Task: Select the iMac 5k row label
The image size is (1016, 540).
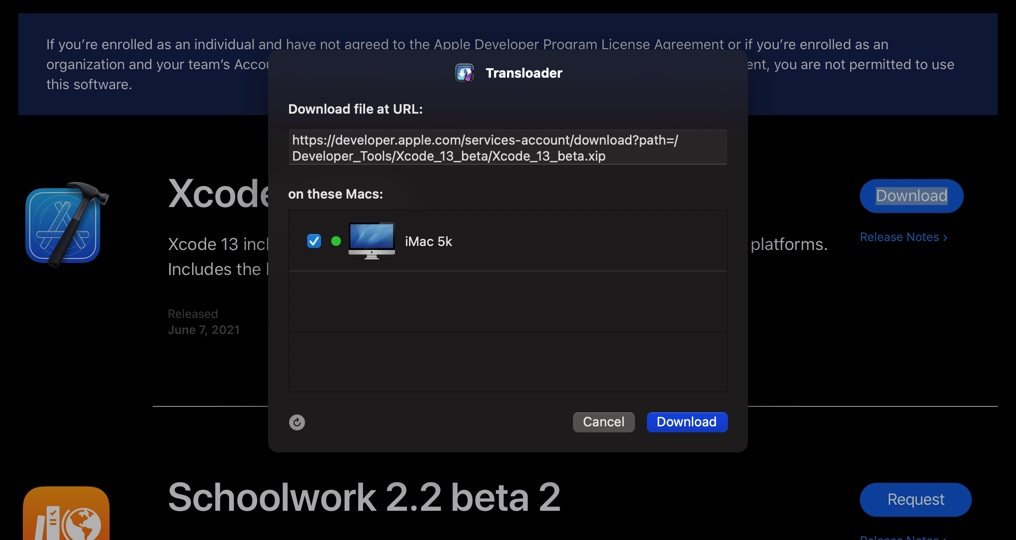Action: pos(428,241)
